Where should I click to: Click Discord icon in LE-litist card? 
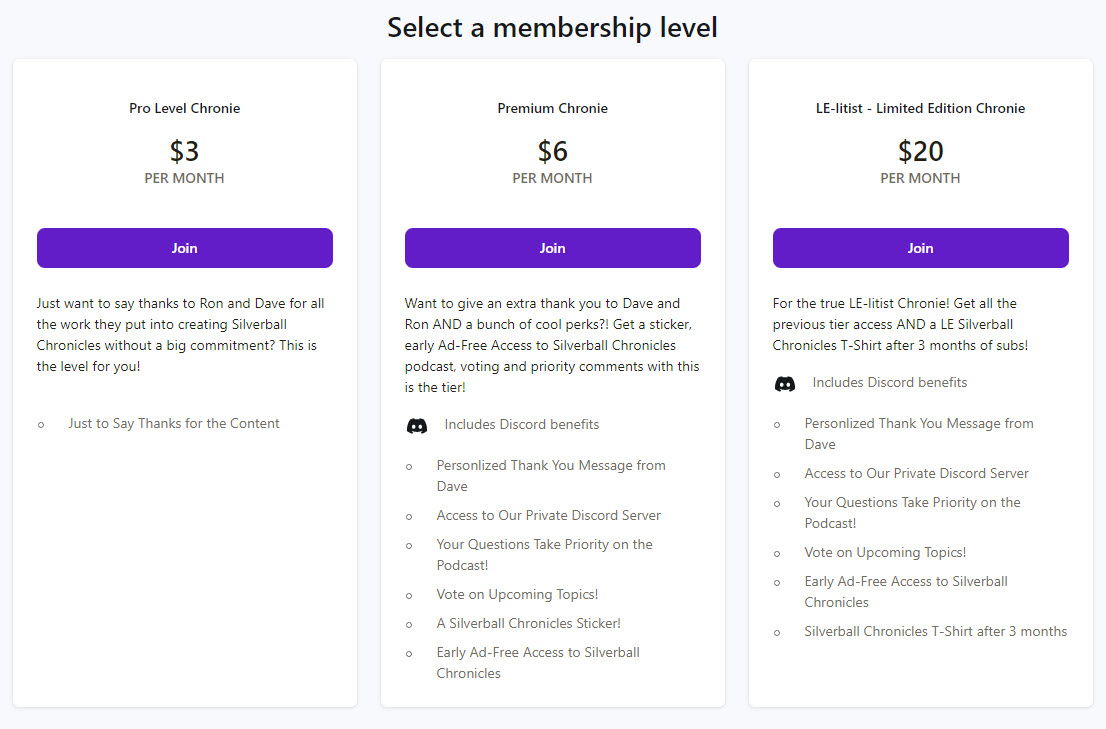785,384
